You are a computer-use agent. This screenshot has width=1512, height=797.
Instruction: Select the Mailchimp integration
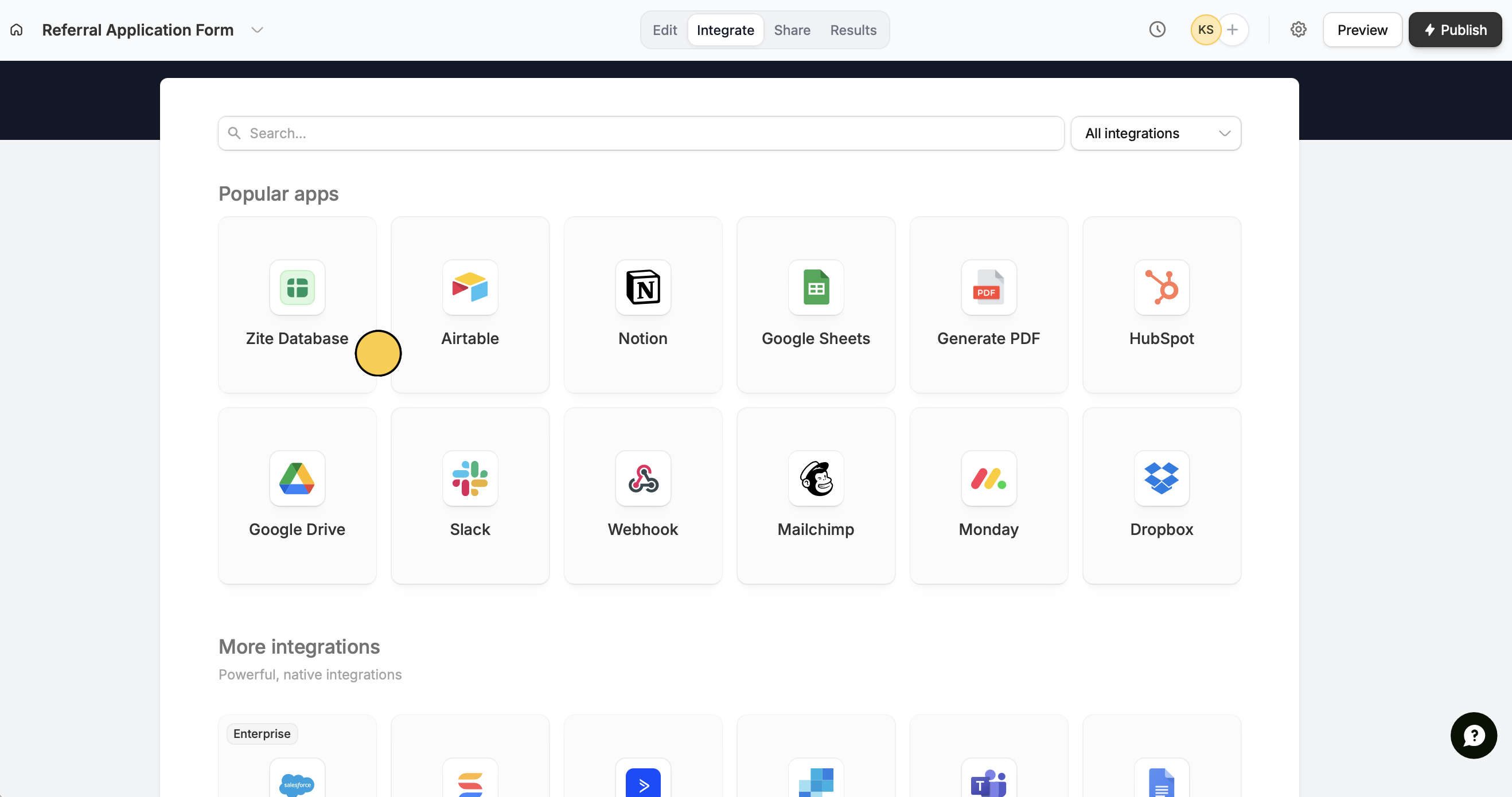tap(815, 495)
